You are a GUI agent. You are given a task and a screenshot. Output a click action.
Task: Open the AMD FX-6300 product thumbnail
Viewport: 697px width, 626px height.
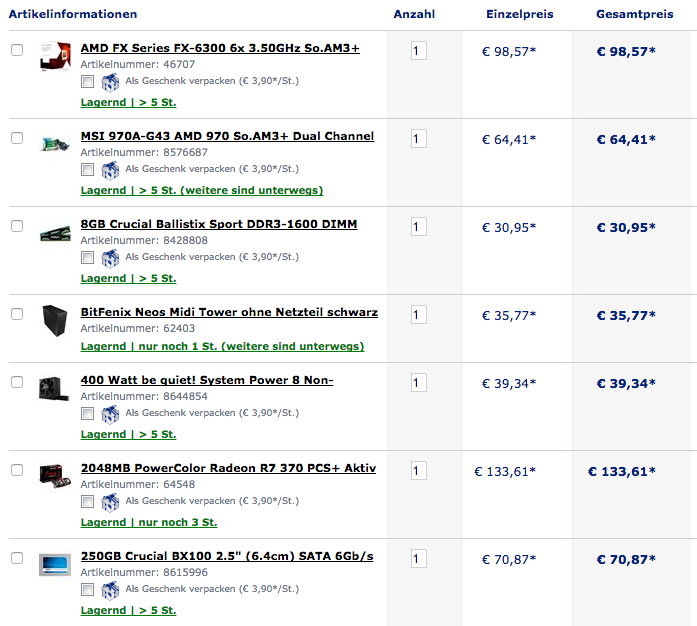55,56
